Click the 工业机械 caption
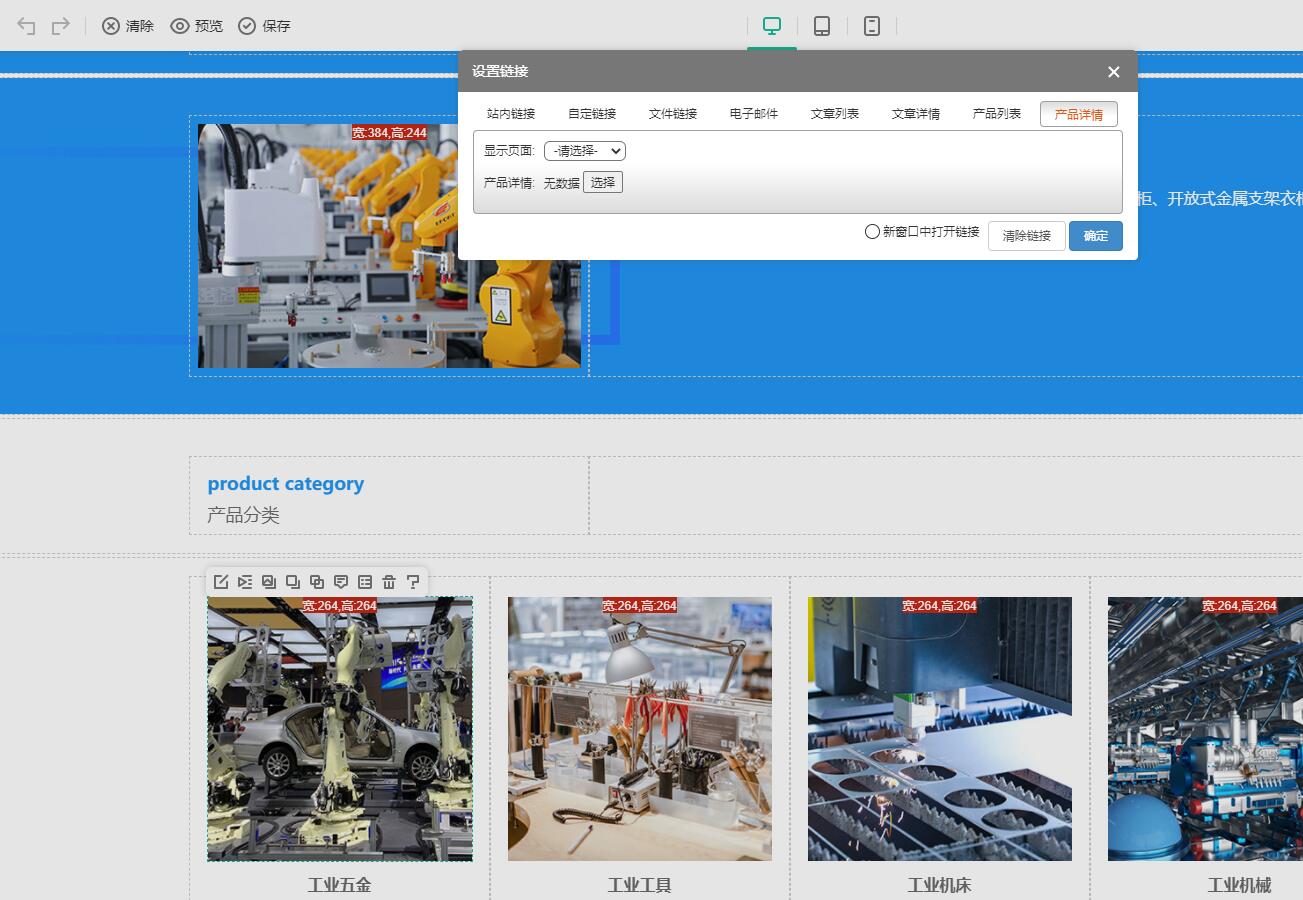The width and height of the screenshot is (1303, 900). point(1240,885)
